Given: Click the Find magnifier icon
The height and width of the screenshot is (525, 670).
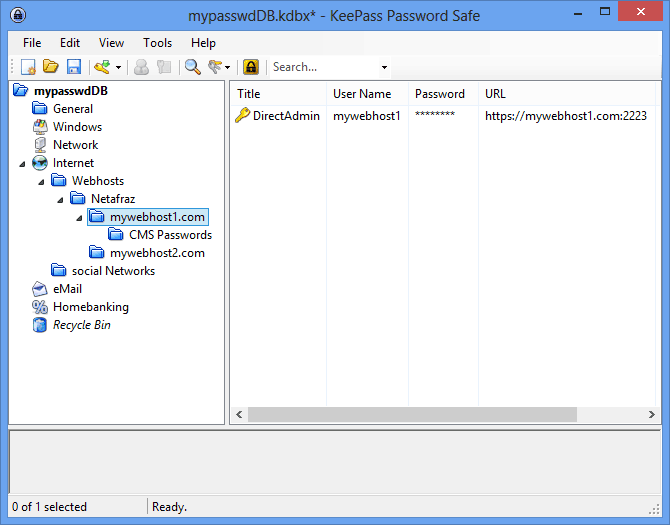Looking at the screenshot, I should (193, 67).
